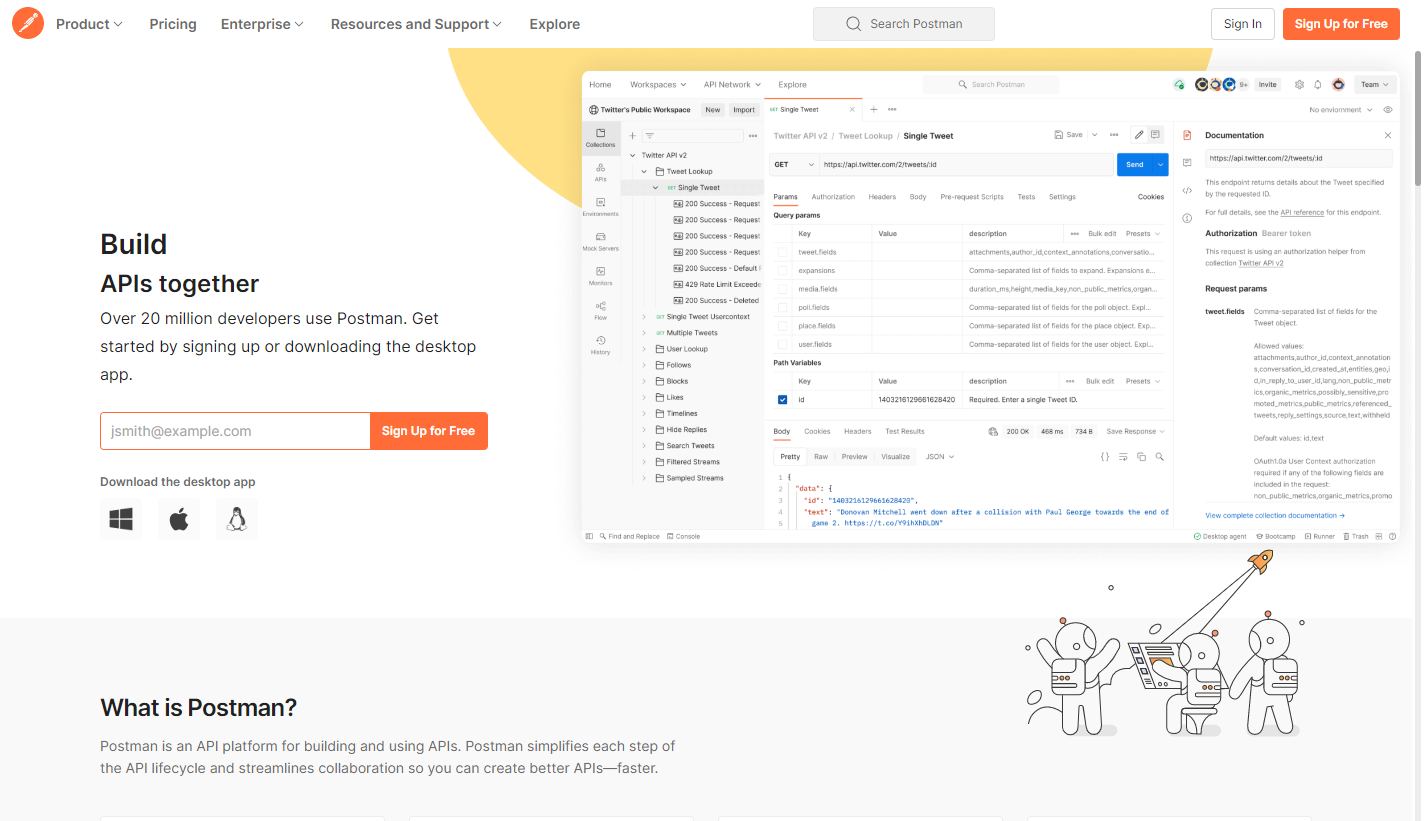Download the Windows desktop app

click(x=121, y=519)
